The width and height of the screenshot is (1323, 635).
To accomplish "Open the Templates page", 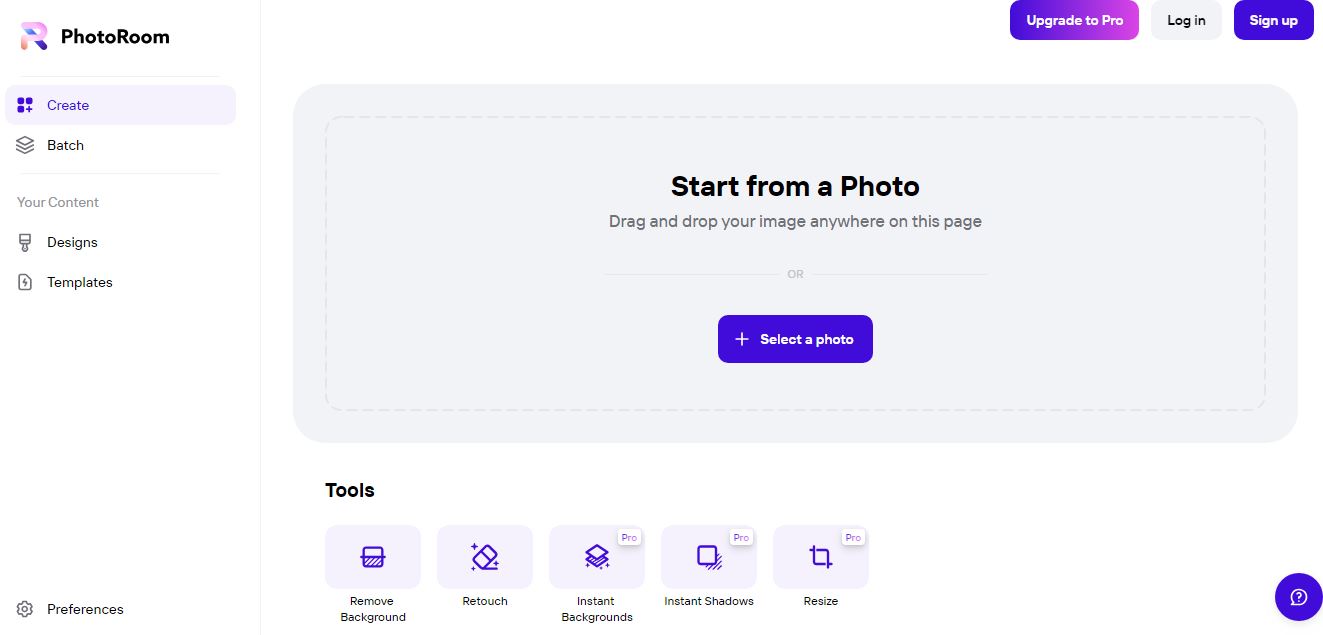I will tap(80, 282).
